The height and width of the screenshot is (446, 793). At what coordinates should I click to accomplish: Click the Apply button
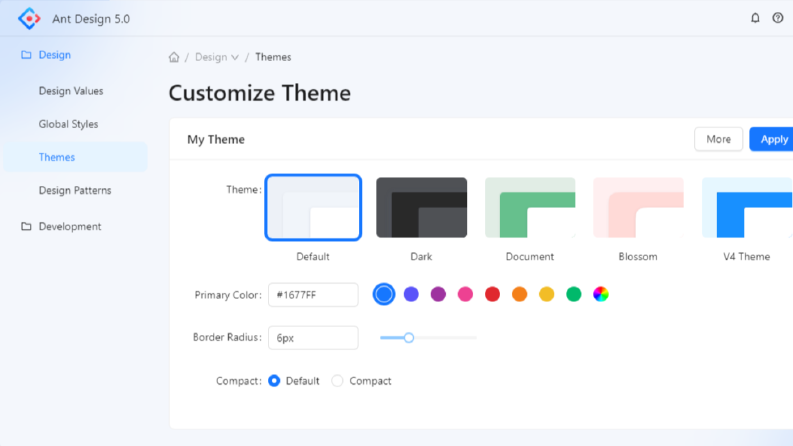(x=772, y=139)
